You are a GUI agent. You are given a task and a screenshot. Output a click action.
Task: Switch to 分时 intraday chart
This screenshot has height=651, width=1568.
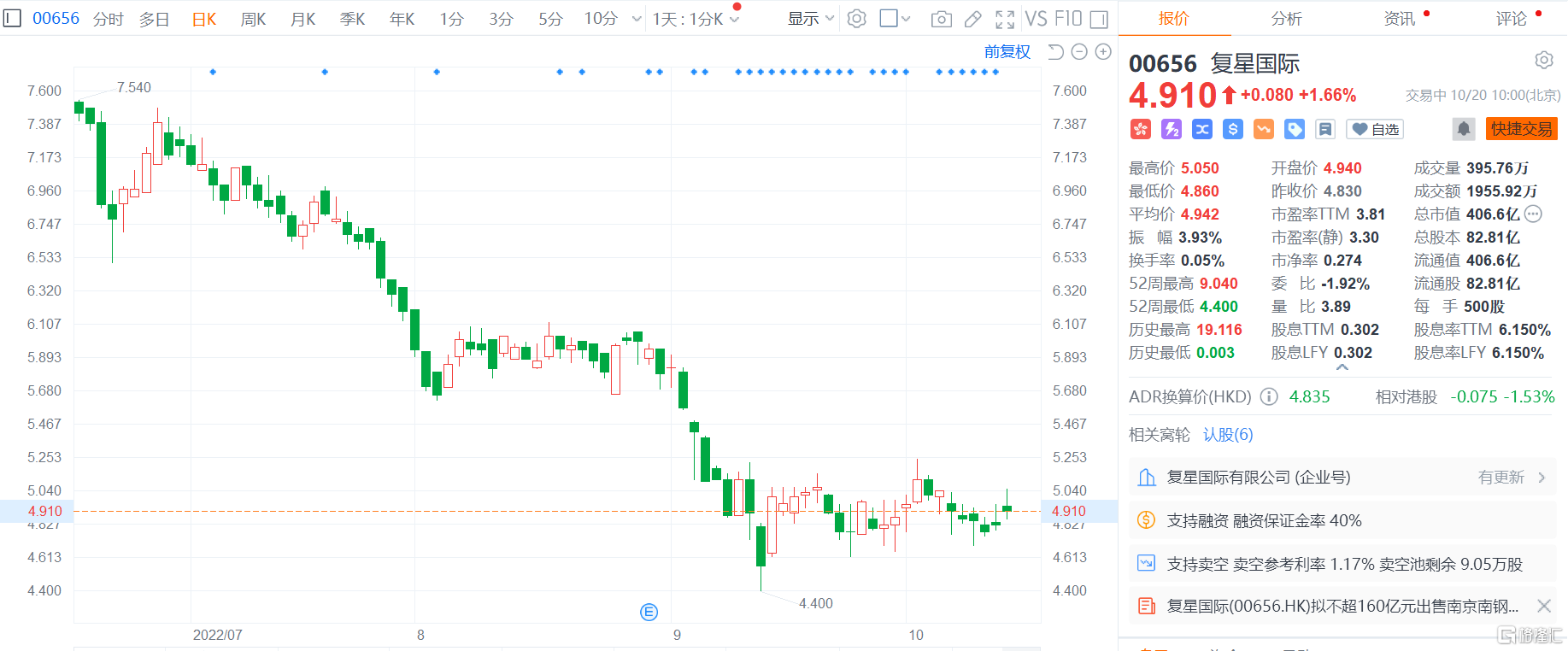(108, 19)
